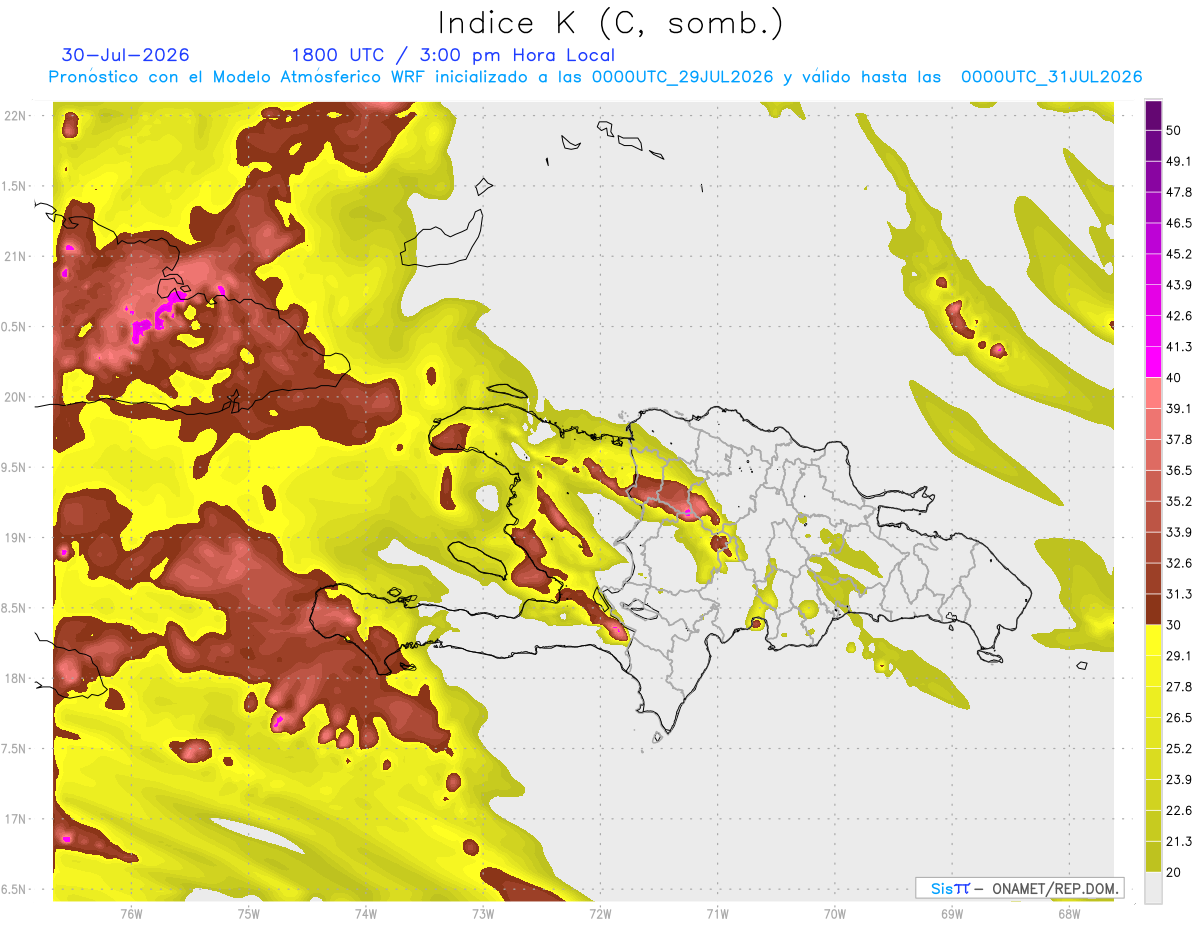Screen dimensions: 1200x927
Task: Click the "71W" longitude axis label
Action: point(717,914)
